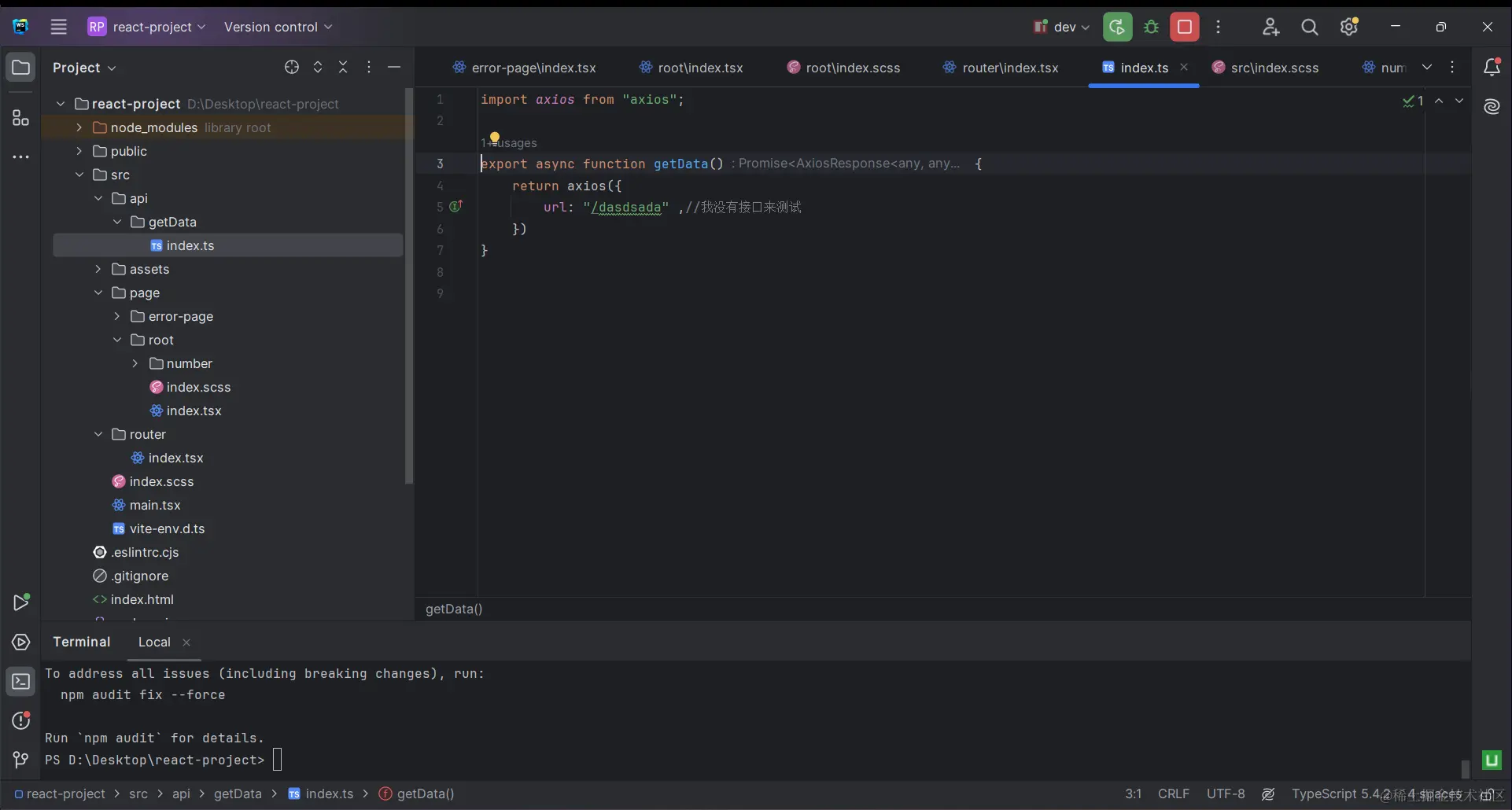Screen dimensions: 1512x810
Task: Open Search Everywhere
Action: click(x=1310, y=27)
